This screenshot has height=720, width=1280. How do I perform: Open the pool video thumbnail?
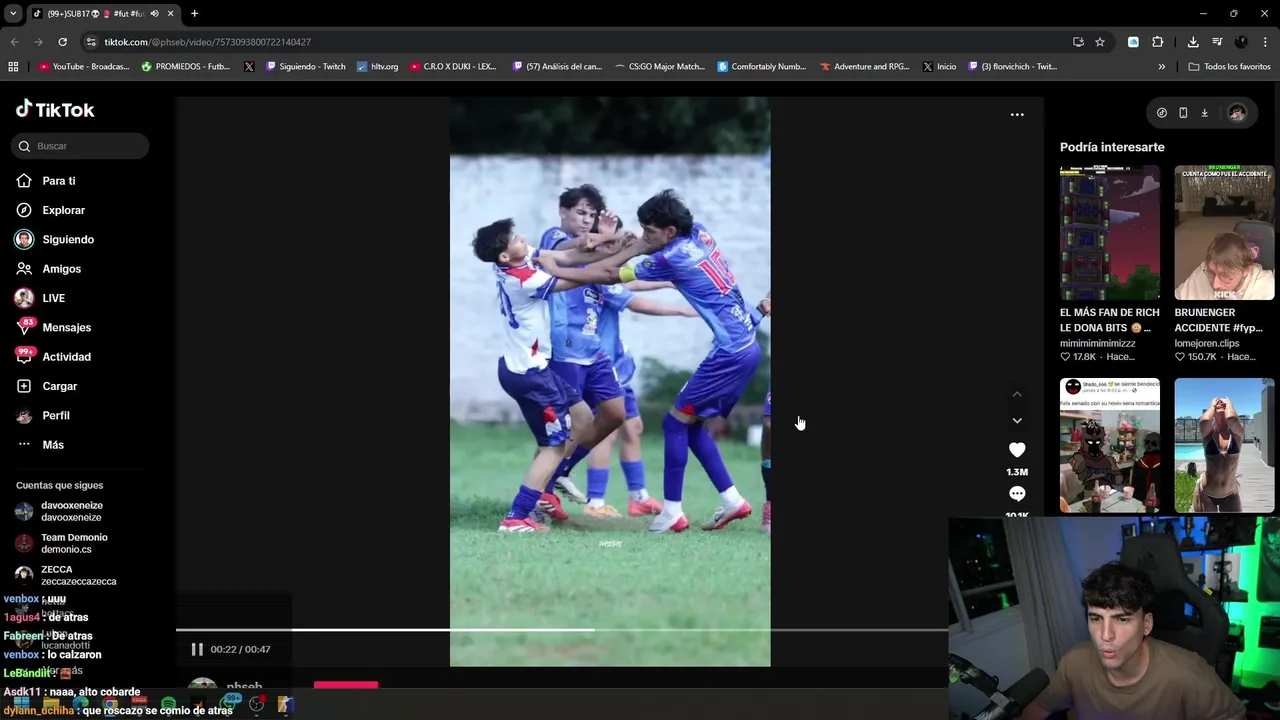point(1224,445)
